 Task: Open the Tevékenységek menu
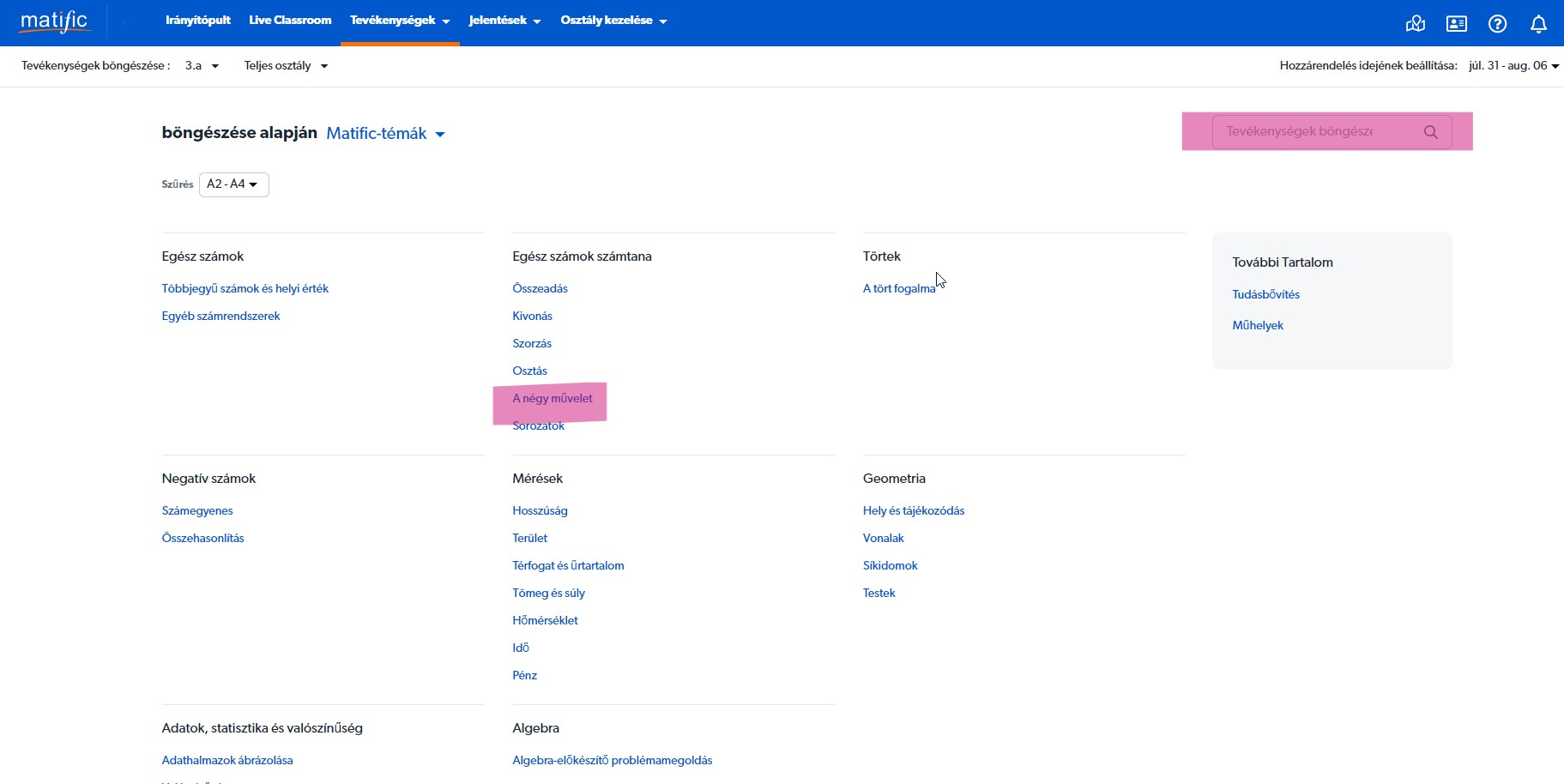coord(399,21)
